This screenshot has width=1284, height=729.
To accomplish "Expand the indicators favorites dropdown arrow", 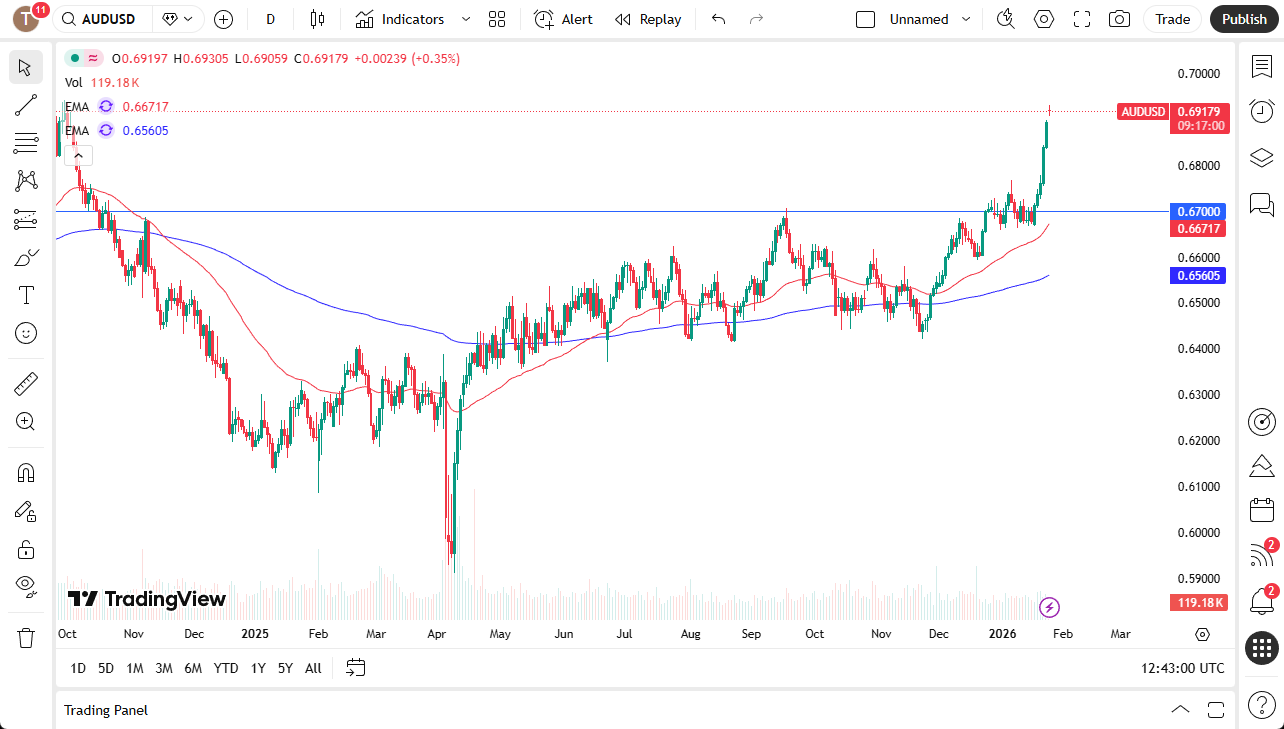I will point(465,19).
